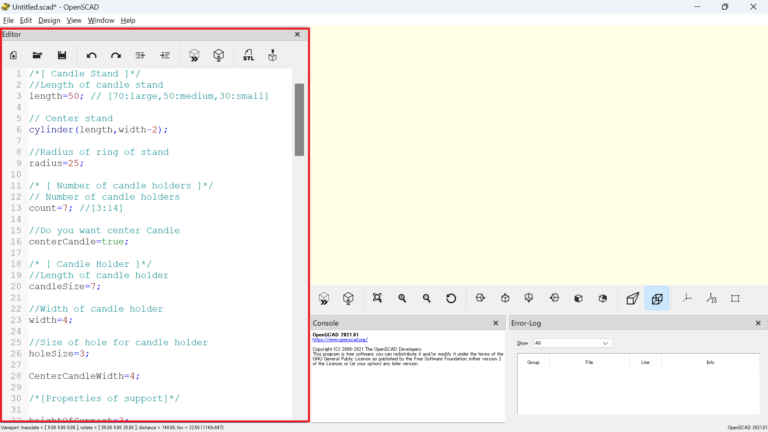Export the model as STL
Screen dimensions: 768x432
pos(248,55)
